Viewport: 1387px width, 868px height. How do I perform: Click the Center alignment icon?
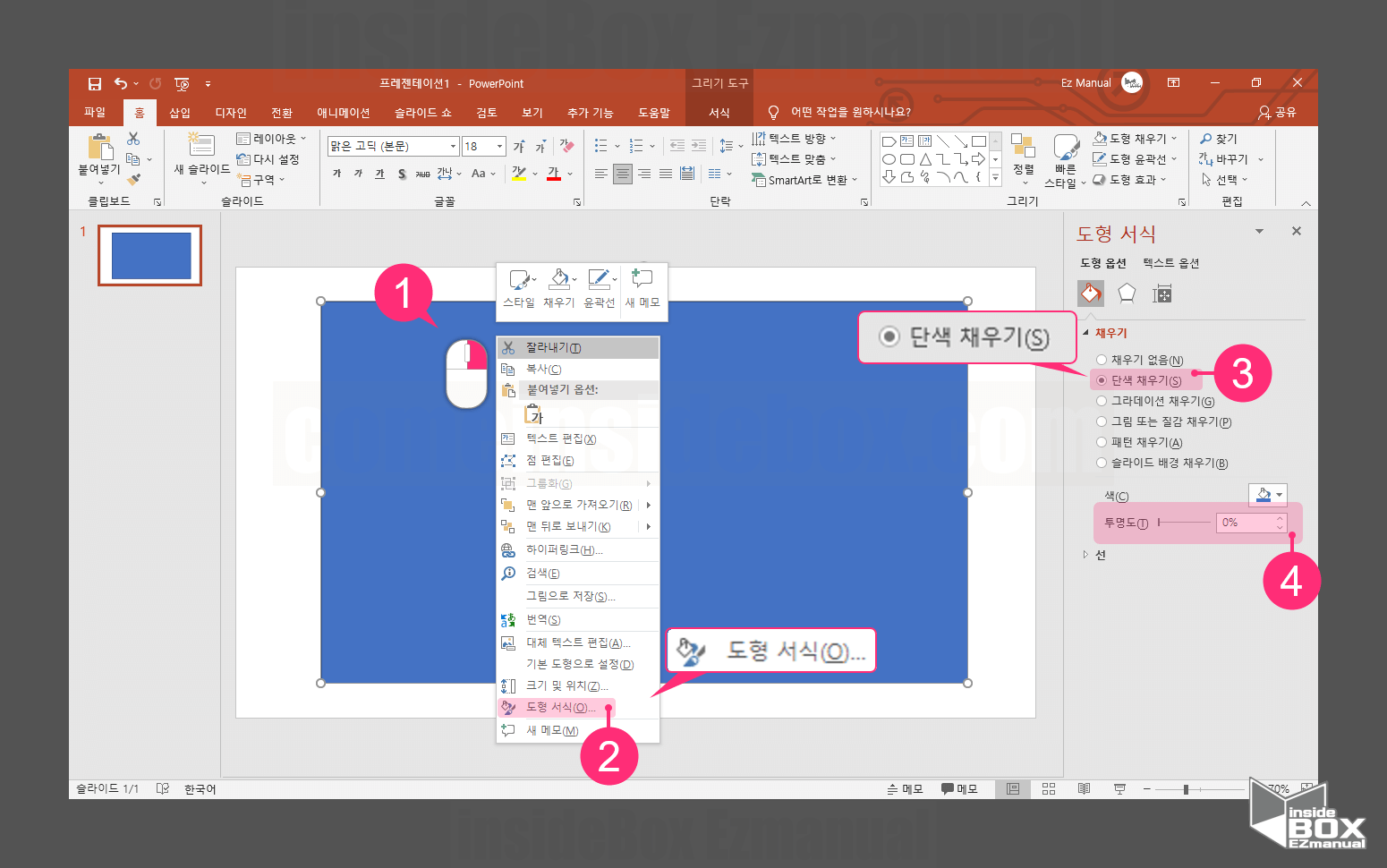point(622,174)
